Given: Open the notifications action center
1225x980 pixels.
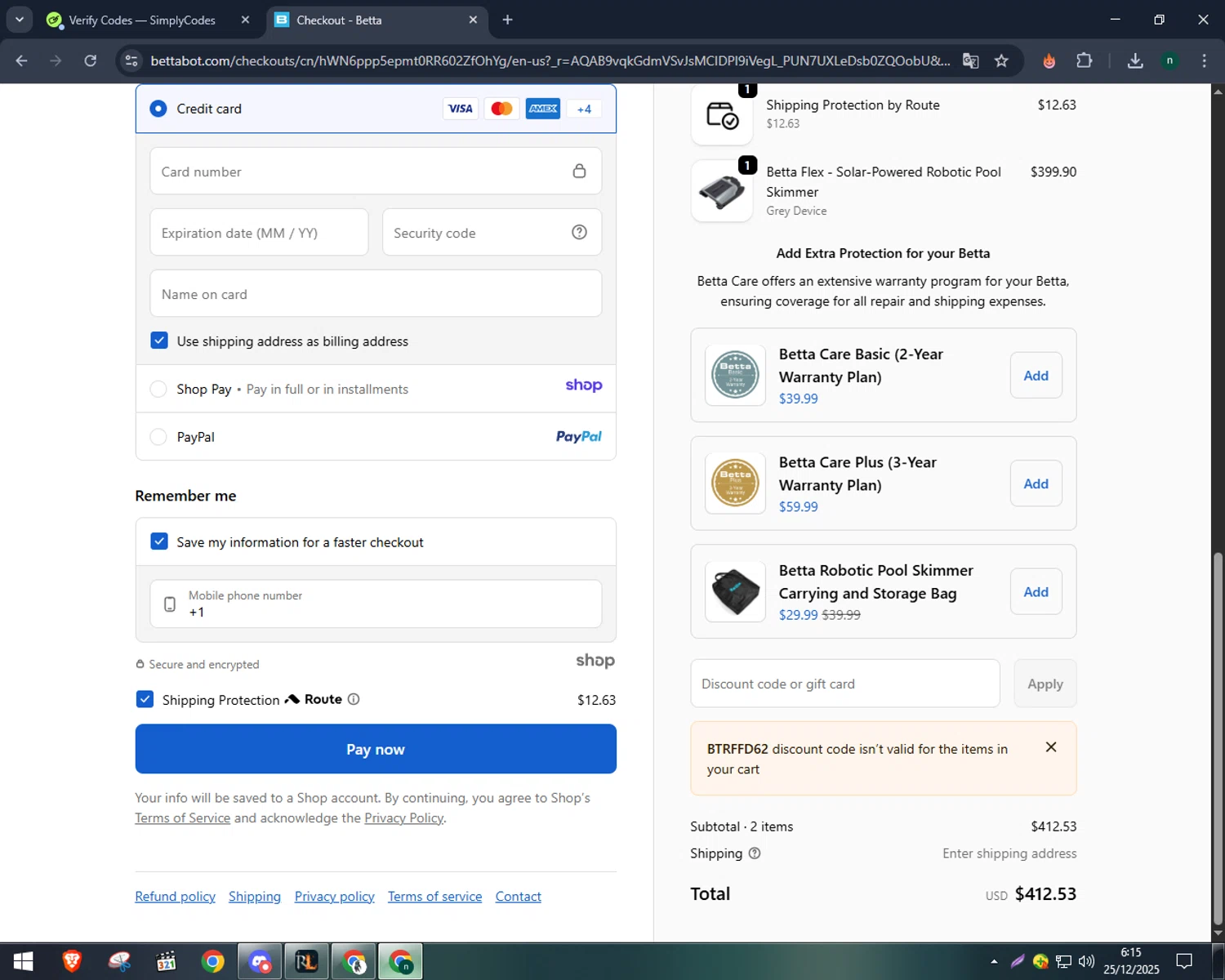Looking at the screenshot, I should [1184, 961].
